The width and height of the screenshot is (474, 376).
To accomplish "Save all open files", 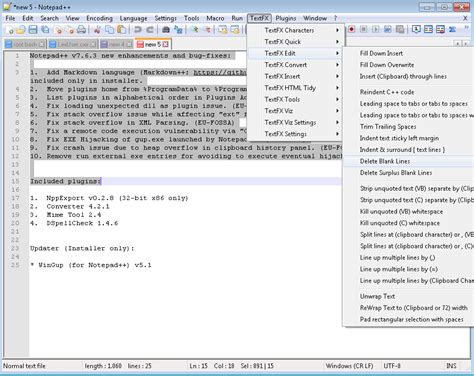I will coord(45,30).
